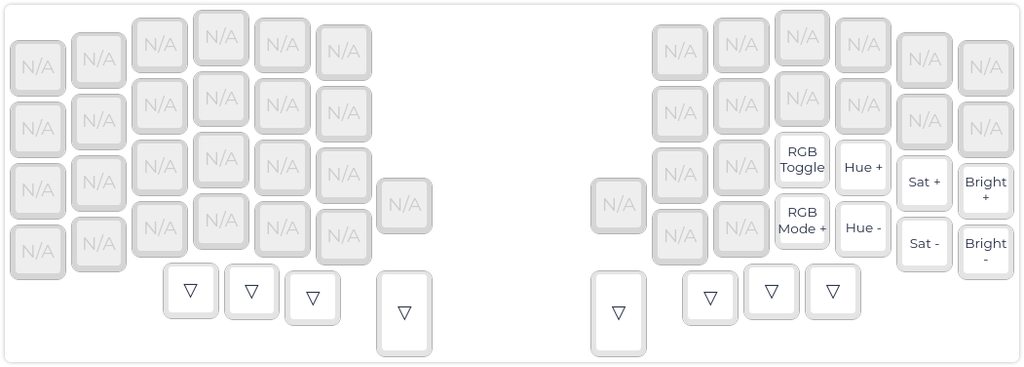Click the Hue + key
Screen dimensions: 1024x367
[863, 167]
